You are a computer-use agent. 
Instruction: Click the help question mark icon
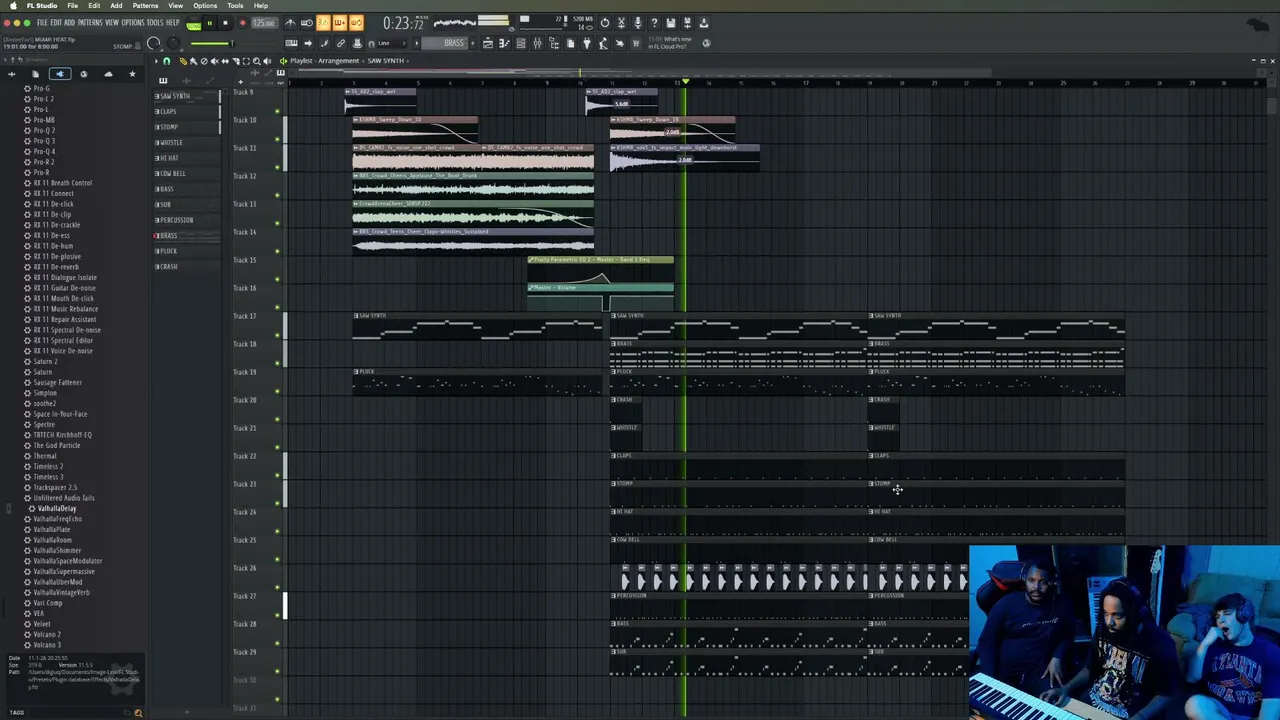pos(654,23)
